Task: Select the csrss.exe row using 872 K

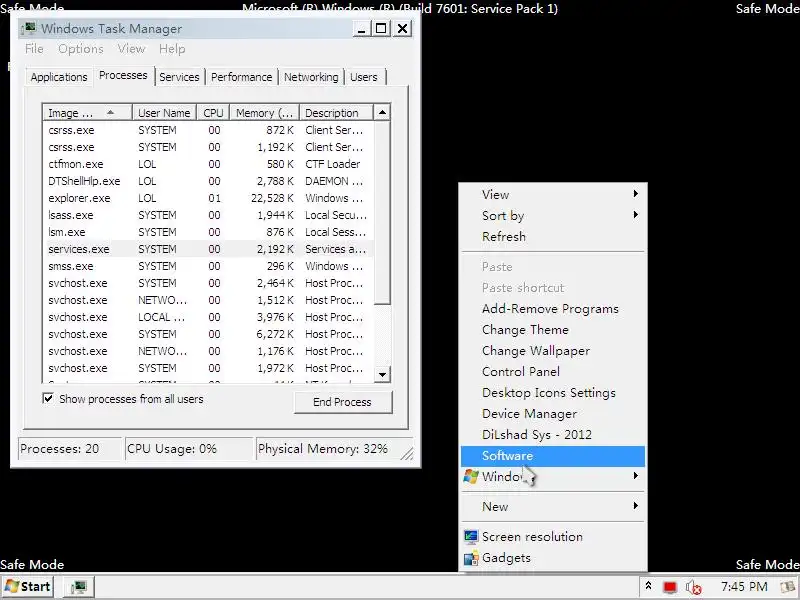Action: (209, 130)
